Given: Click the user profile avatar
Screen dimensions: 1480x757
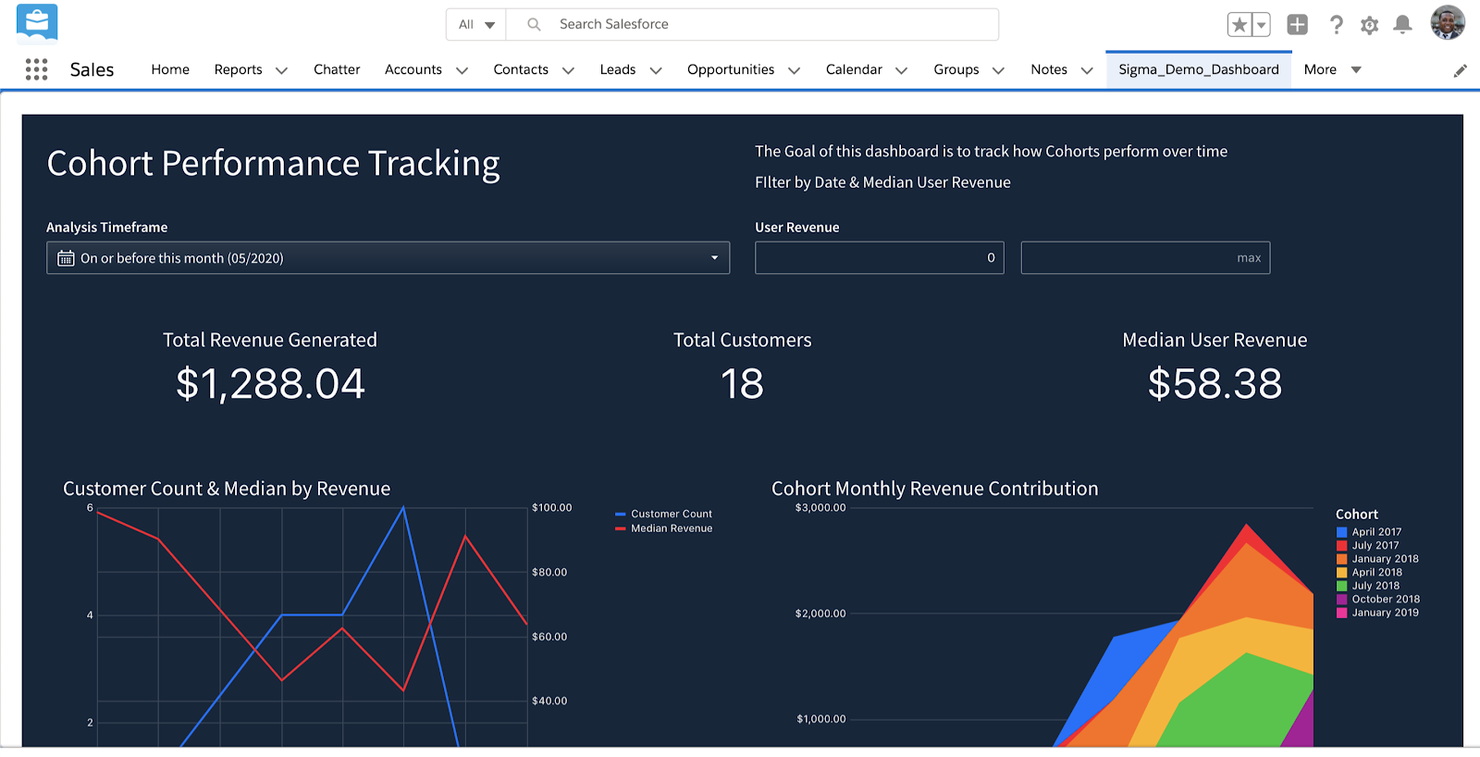Looking at the screenshot, I should point(1449,22).
